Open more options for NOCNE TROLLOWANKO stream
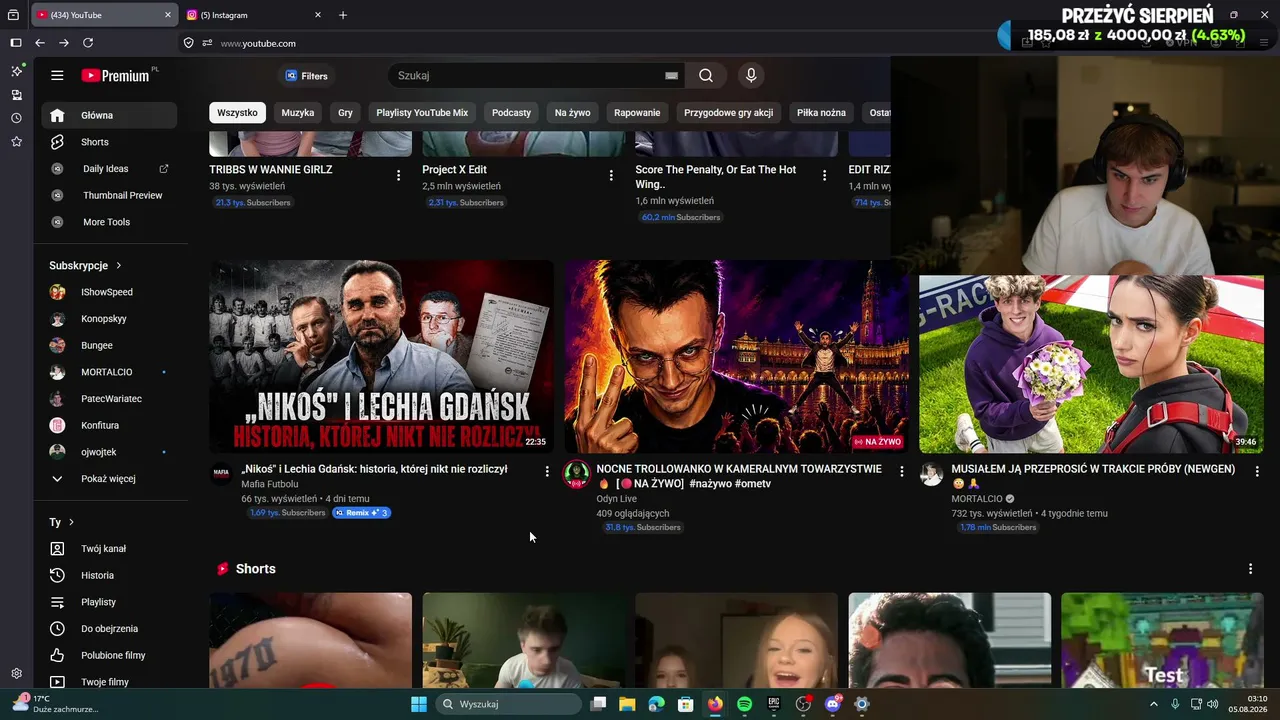The image size is (1280, 720). (901, 471)
